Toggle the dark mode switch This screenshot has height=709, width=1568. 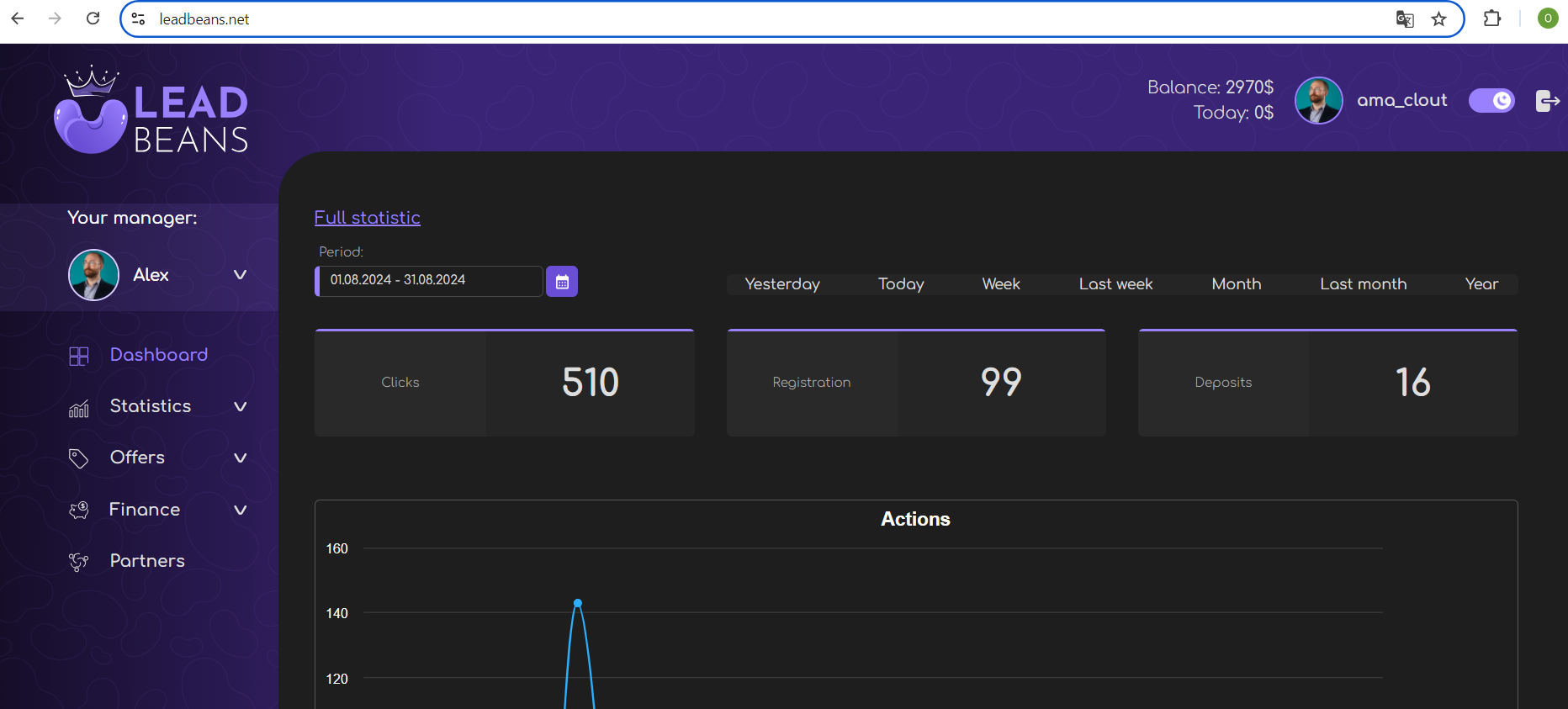(1491, 101)
